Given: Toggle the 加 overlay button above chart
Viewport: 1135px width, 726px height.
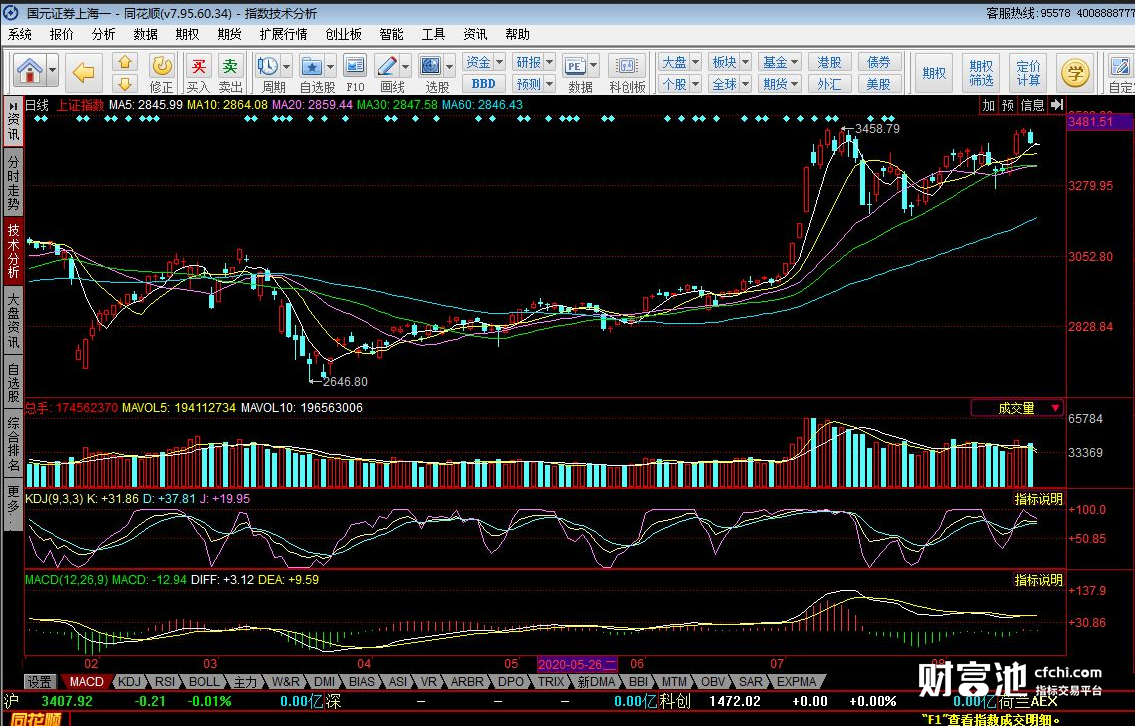Looking at the screenshot, I should click(988, 105).
